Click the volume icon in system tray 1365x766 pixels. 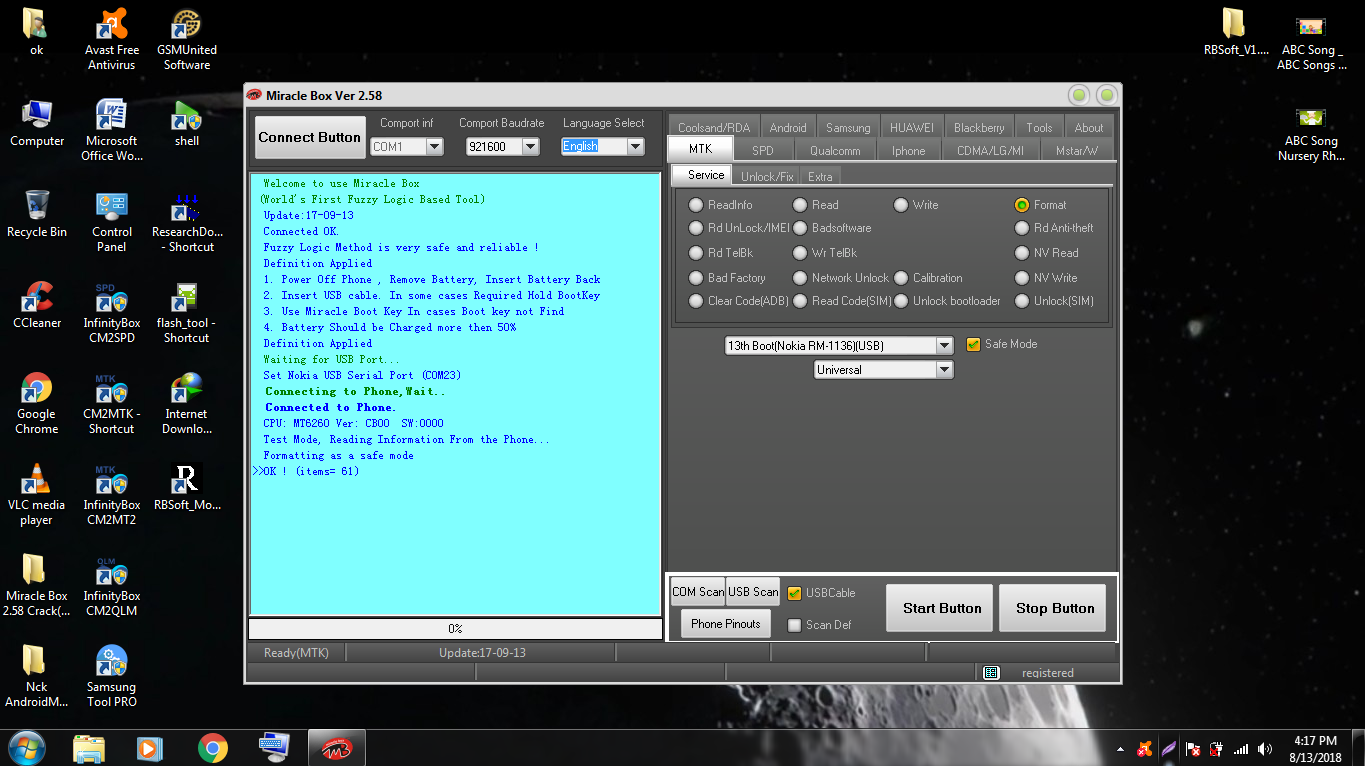coord(1266,749)
